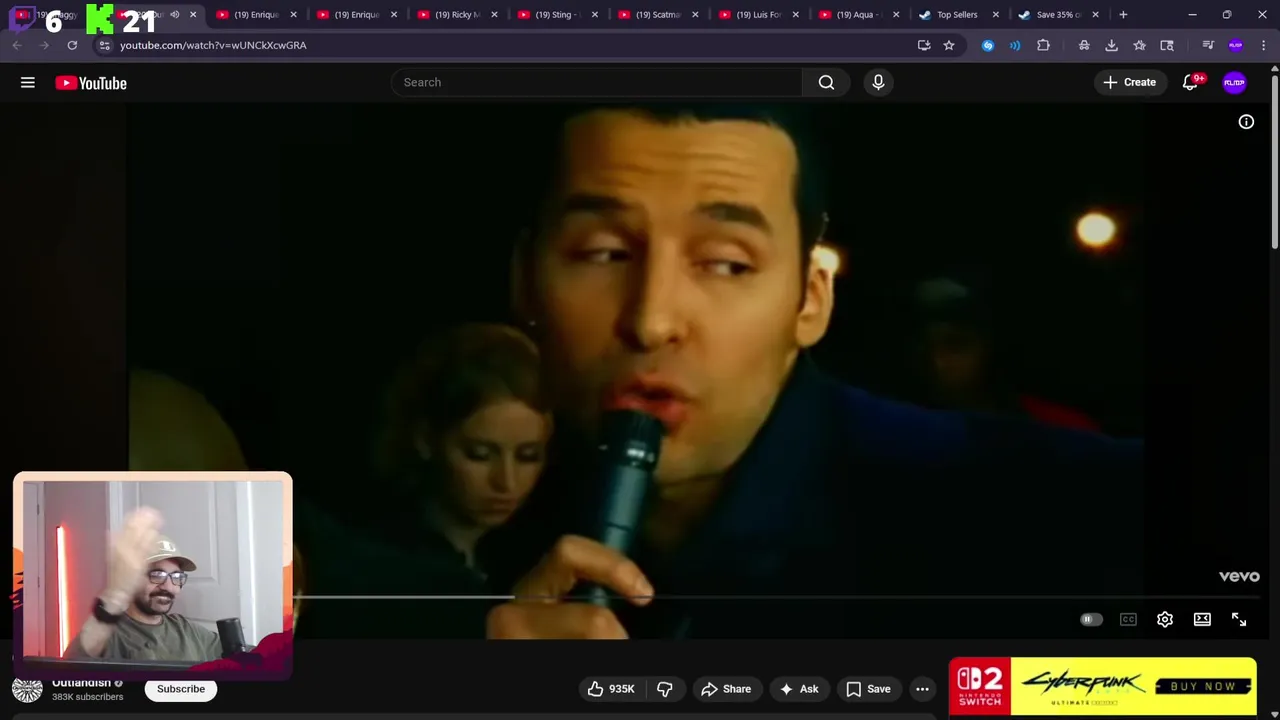Open the browser extensions puzzle icon
This screenshot has width=1280, height=720.
pyautogui.click(x=1043, y=45)
